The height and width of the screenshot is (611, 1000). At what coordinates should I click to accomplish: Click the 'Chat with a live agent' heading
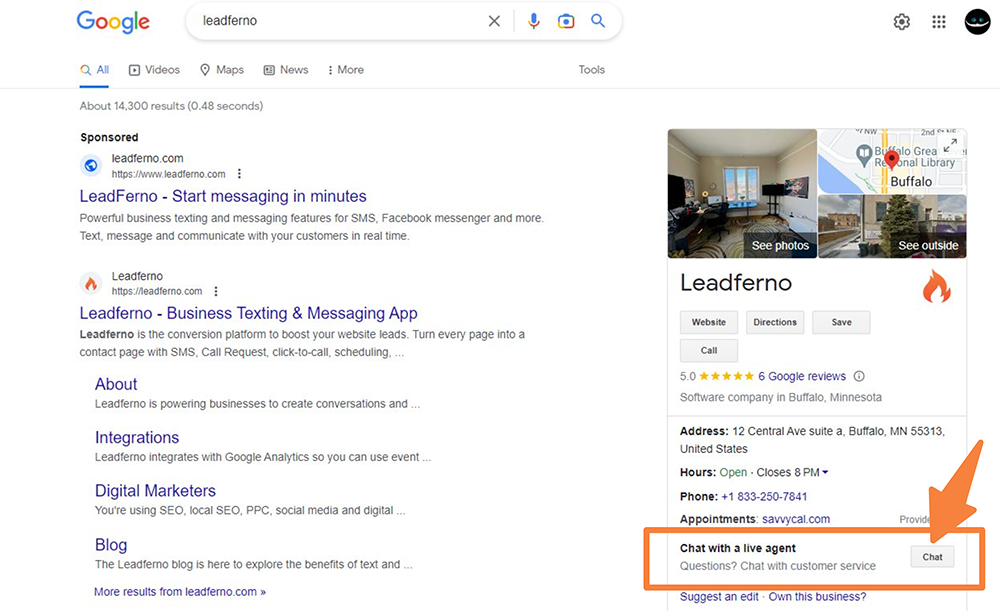point(737,548)
